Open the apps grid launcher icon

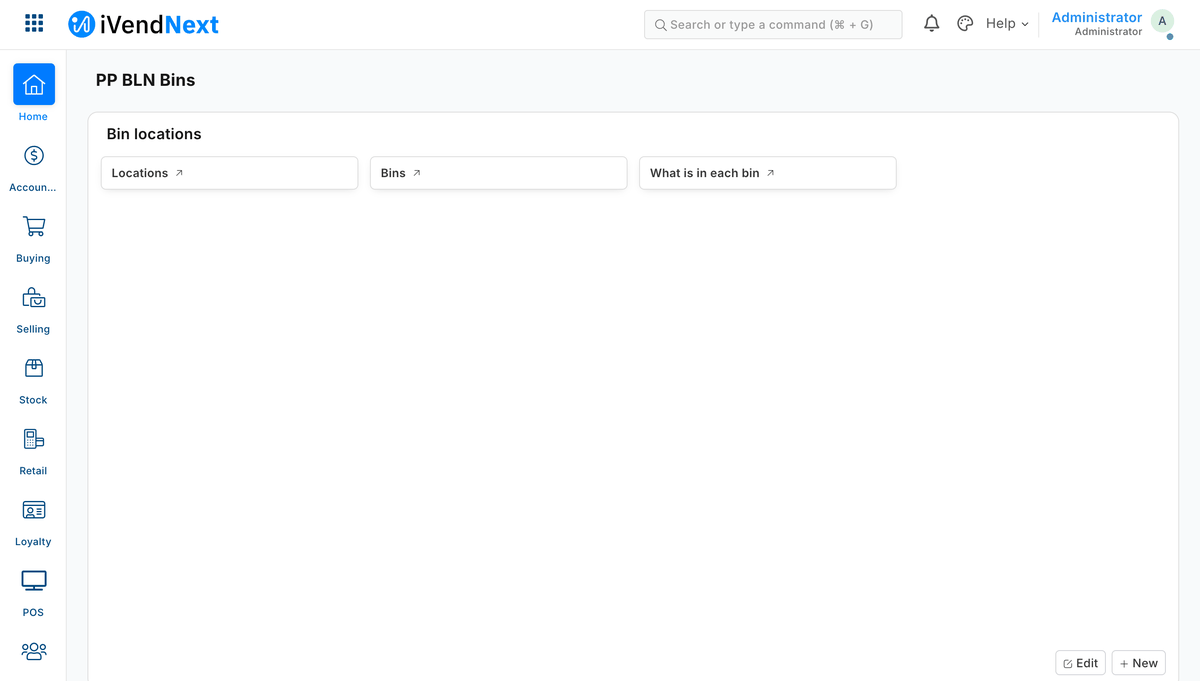[x=34, y=24]
